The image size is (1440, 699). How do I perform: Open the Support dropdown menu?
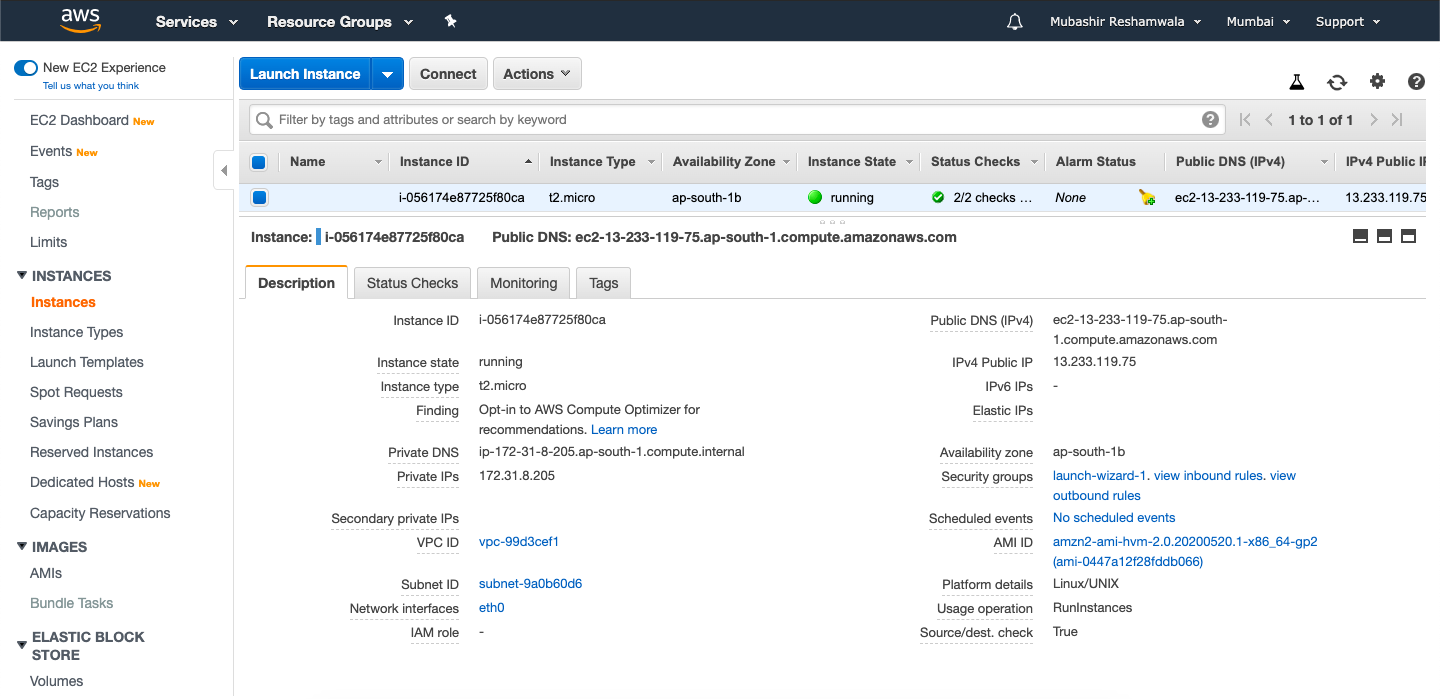point(1348,21)
